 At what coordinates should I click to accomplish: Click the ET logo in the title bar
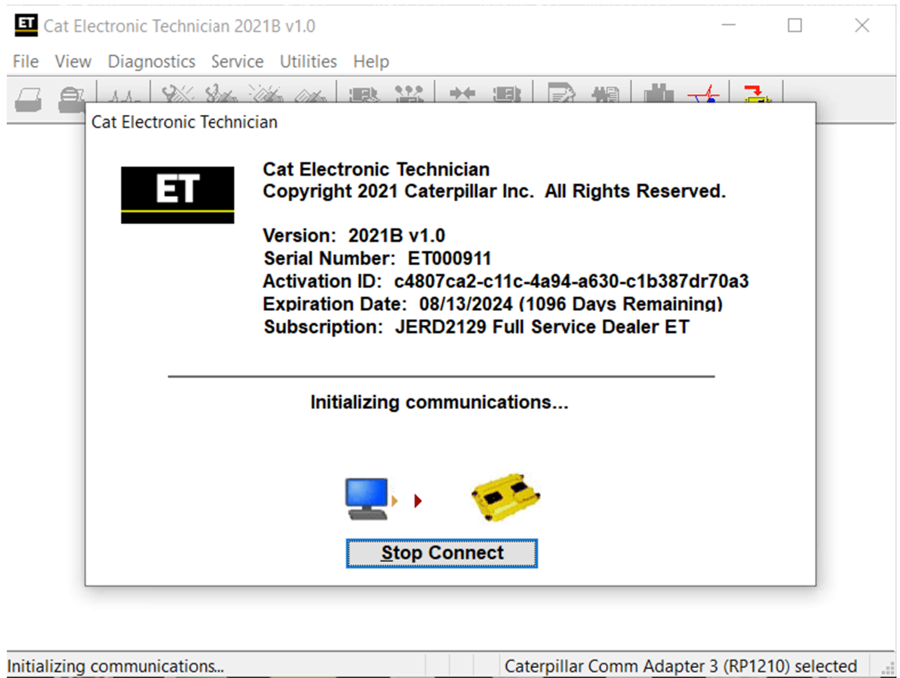26,25
